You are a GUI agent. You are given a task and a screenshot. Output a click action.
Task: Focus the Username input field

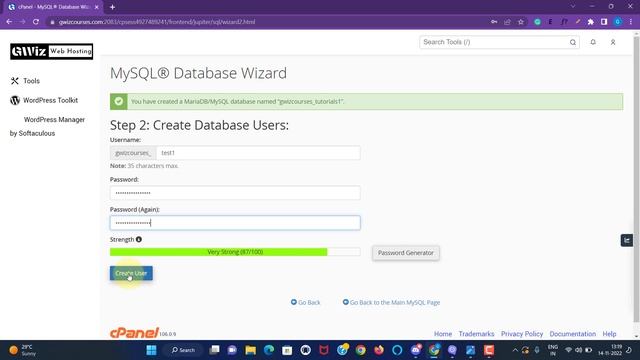click(258, 153)
